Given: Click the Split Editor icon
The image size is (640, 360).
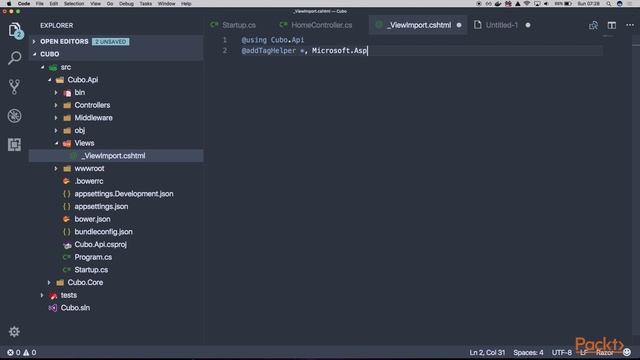Looking at the screenshot, I should tap(611, 25).
